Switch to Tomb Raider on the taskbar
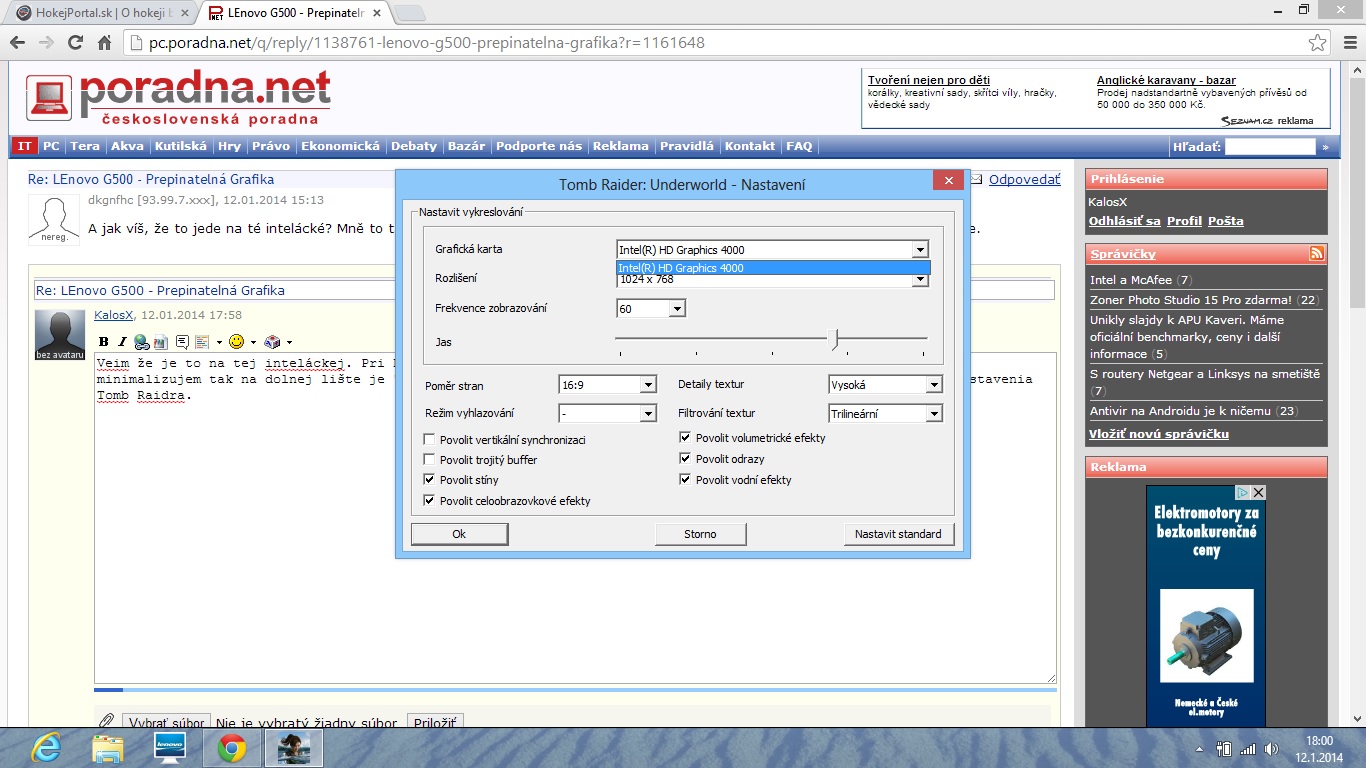Viewport: 1366px width, 768px height. coord(294,748)
